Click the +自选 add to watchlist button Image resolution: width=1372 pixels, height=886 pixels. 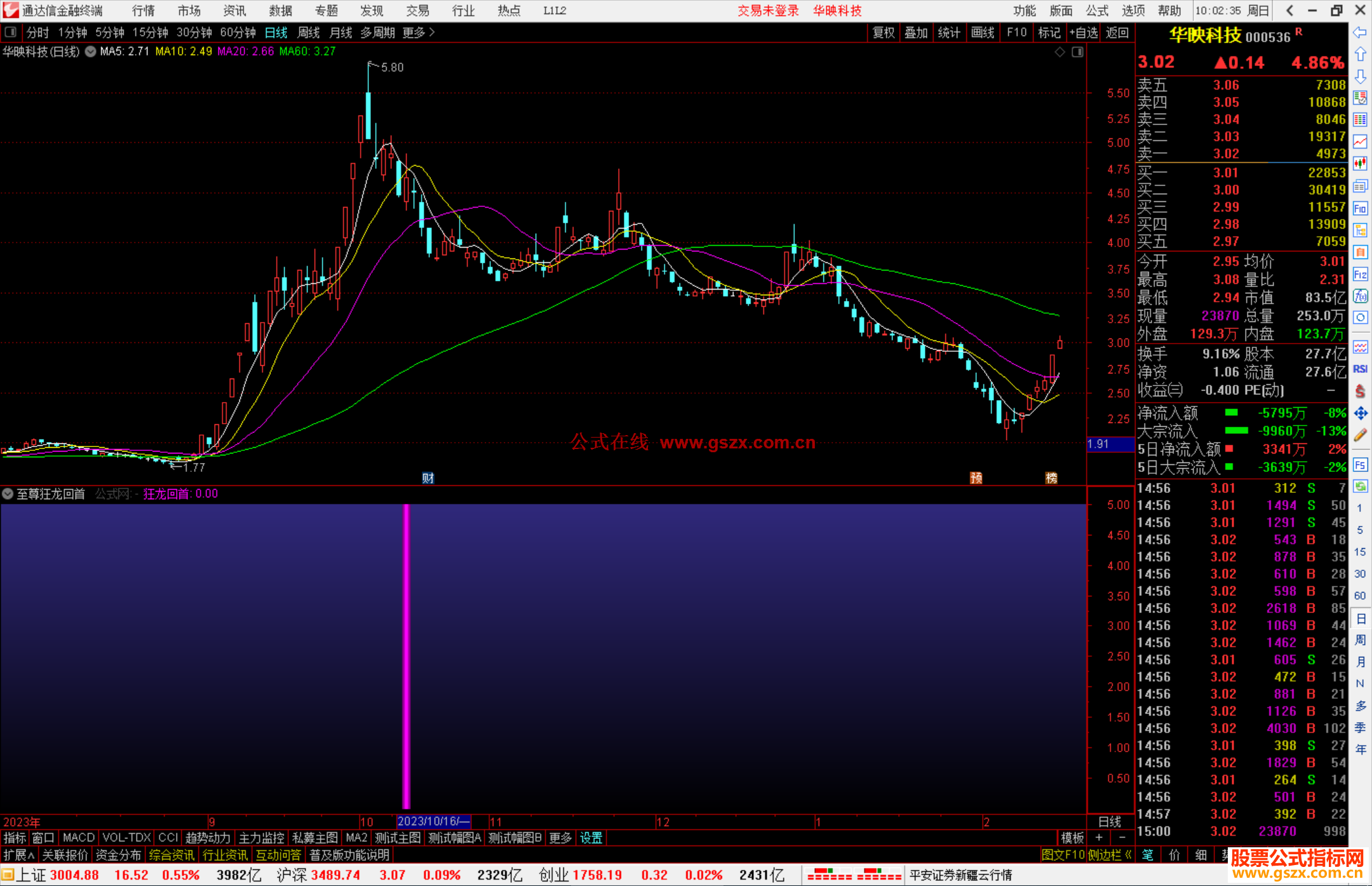pos(1083,32)
